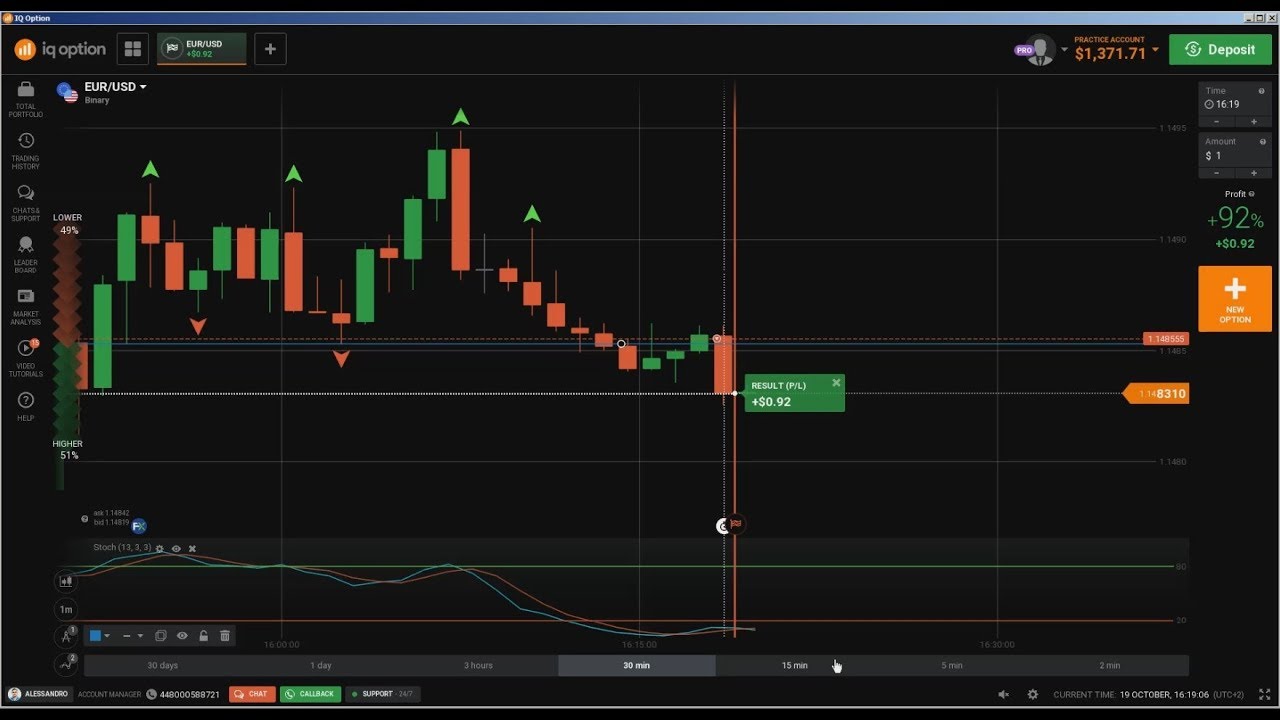Open Market Analysis from the sidebar
This screenshot has width=1280, height=720.
point(26,306)
